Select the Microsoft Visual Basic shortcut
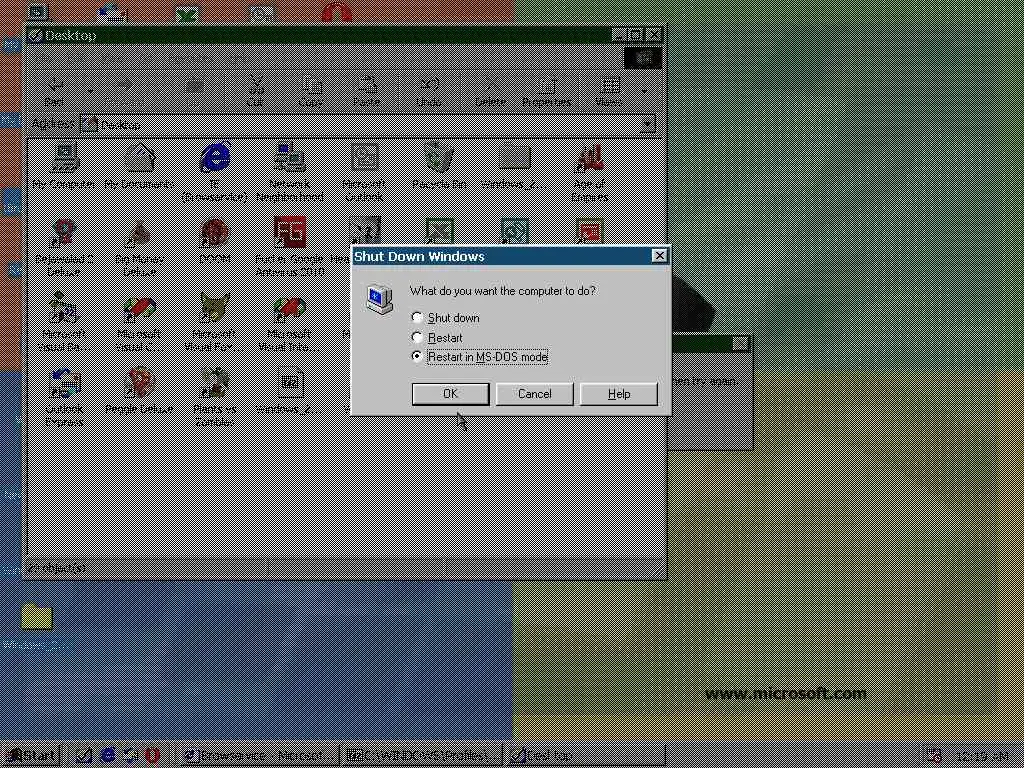1024x768 pixels. click(64, 323)
